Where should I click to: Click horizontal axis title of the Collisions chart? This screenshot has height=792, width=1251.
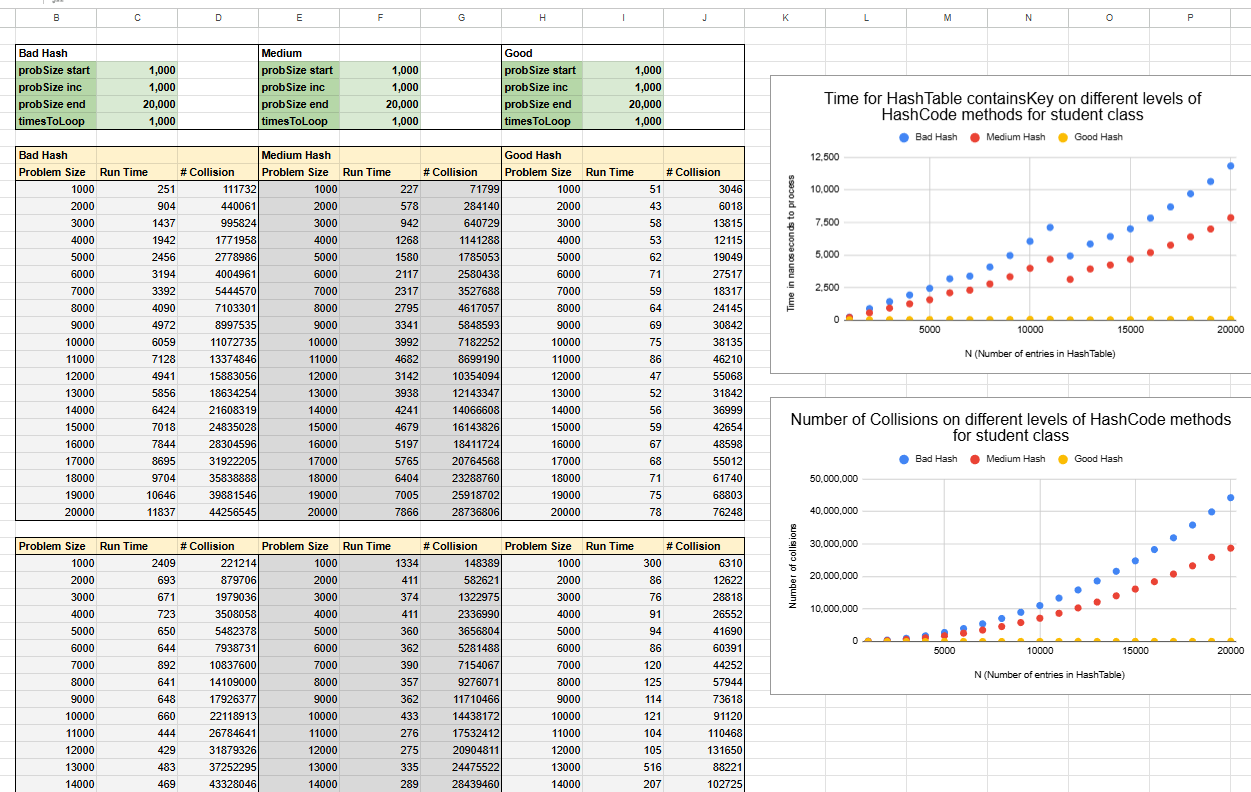tap(1049, 674)
